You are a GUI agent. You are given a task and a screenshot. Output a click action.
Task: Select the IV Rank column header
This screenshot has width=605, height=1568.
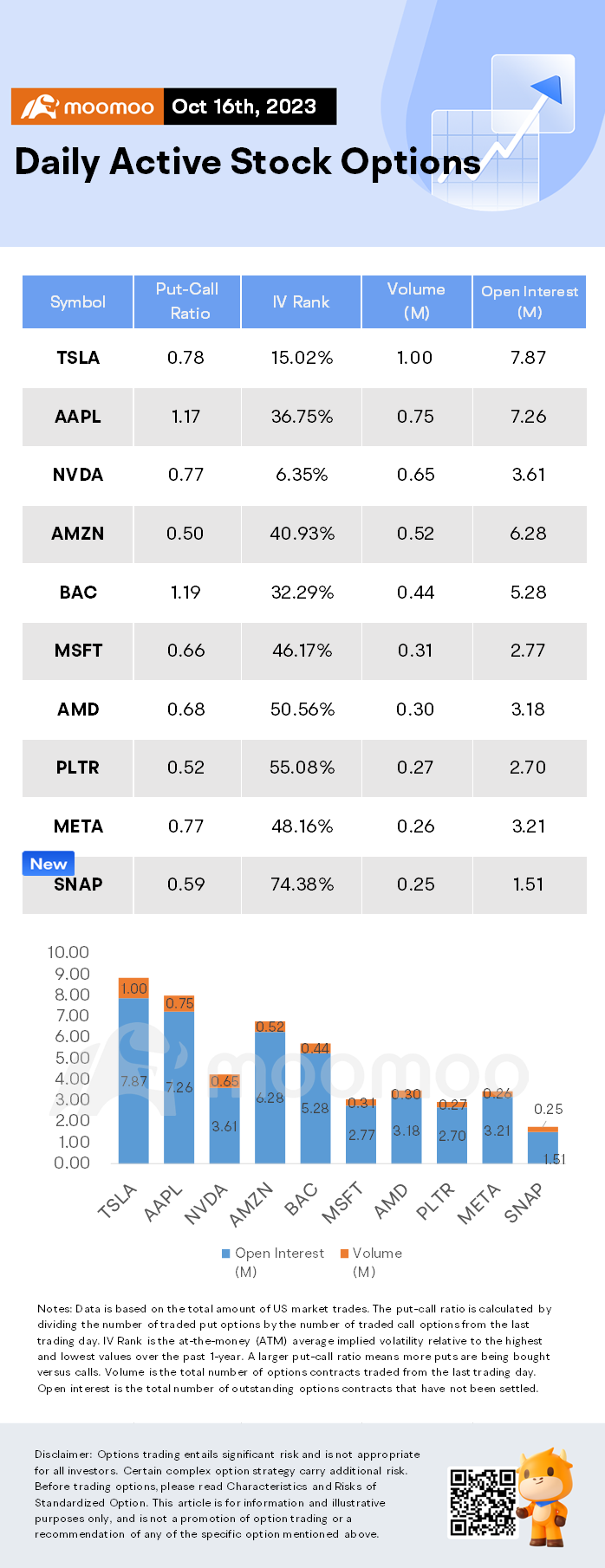click(x=301, y=301)
